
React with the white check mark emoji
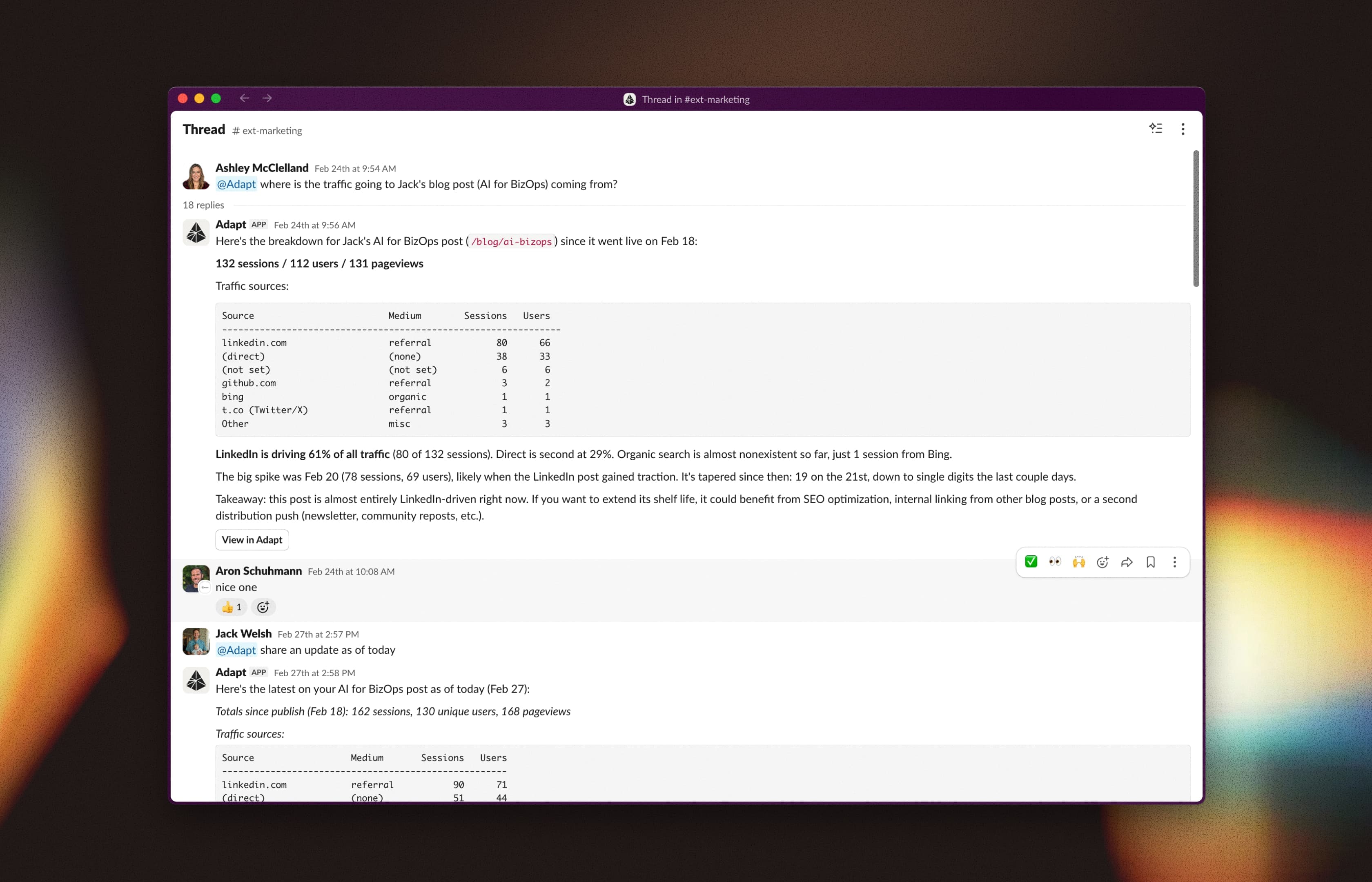point(1031,562)
